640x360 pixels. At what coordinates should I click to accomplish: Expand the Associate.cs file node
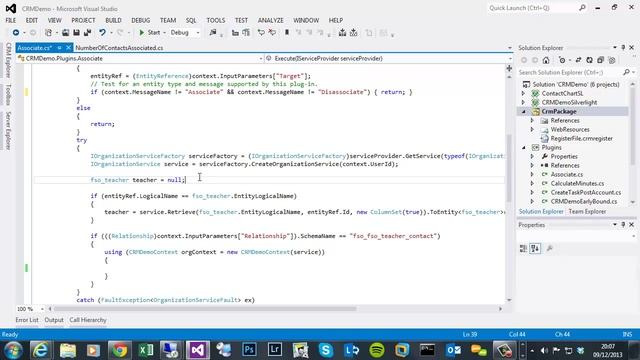pos(532,174)
